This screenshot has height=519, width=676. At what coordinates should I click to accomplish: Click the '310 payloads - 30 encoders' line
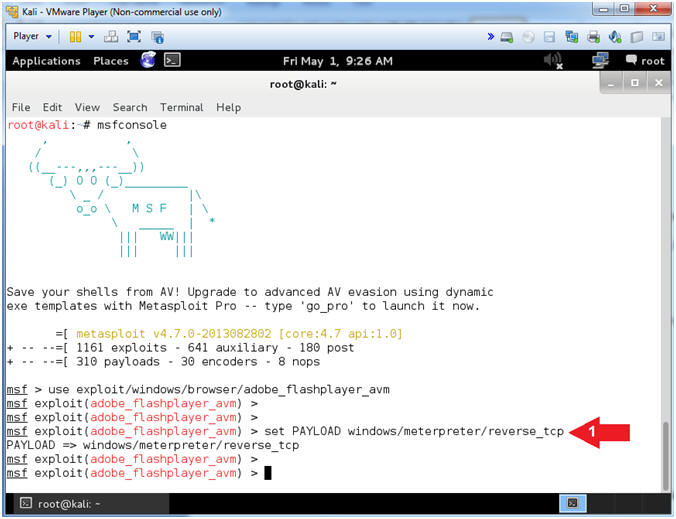point(163,362)
